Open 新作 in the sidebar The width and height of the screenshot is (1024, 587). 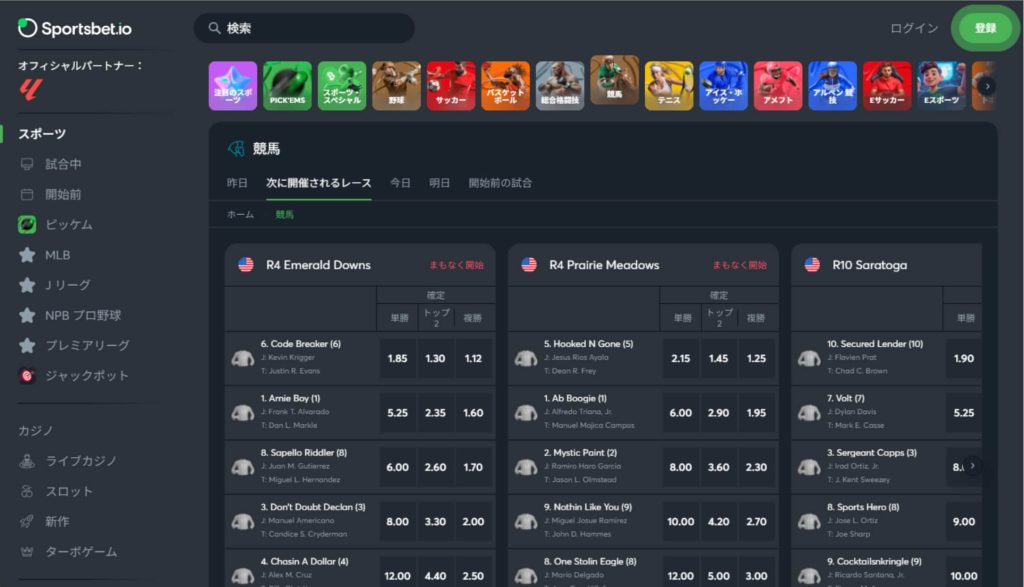tap(57, 521)
